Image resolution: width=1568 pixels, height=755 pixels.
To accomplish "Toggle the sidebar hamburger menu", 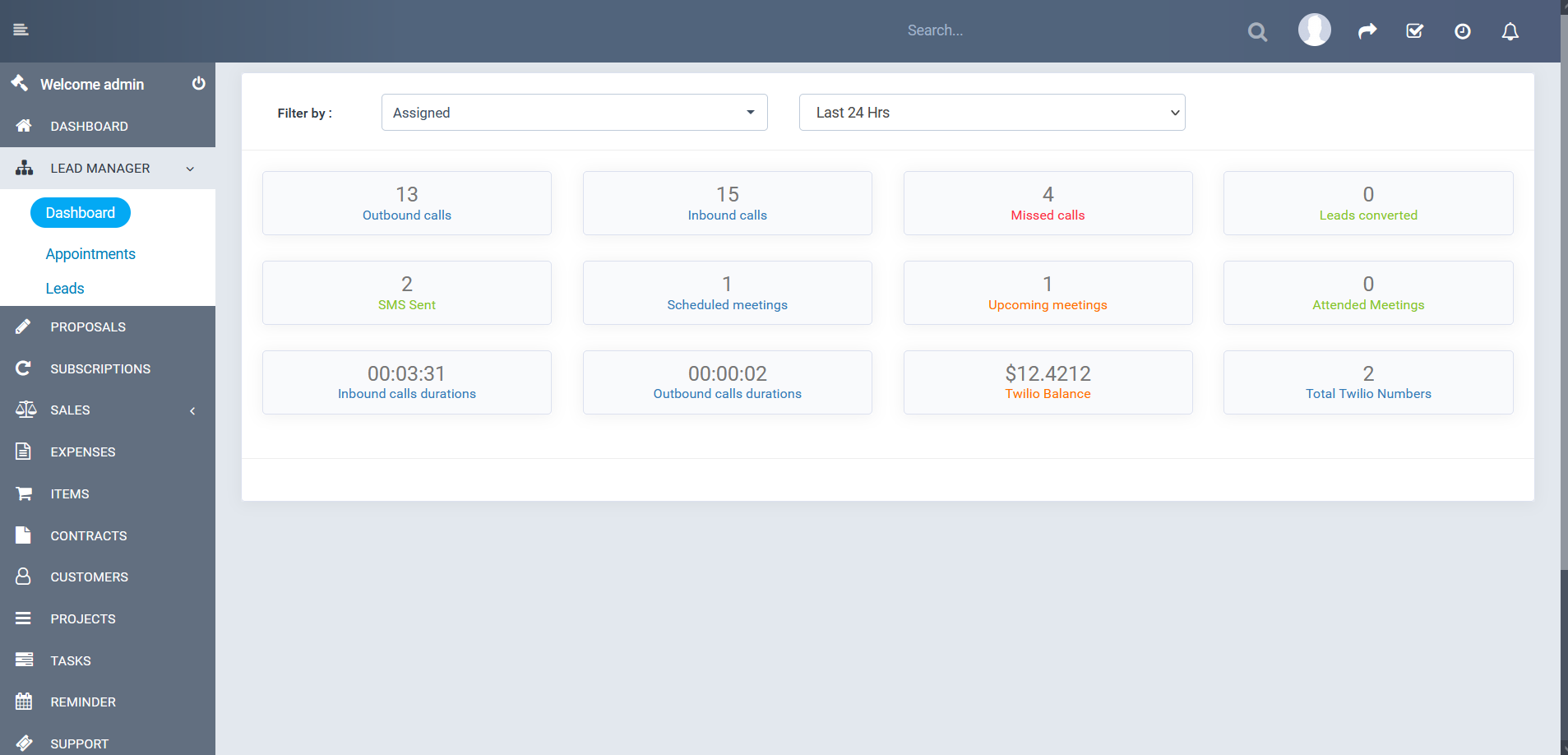I will coord(21,30).
